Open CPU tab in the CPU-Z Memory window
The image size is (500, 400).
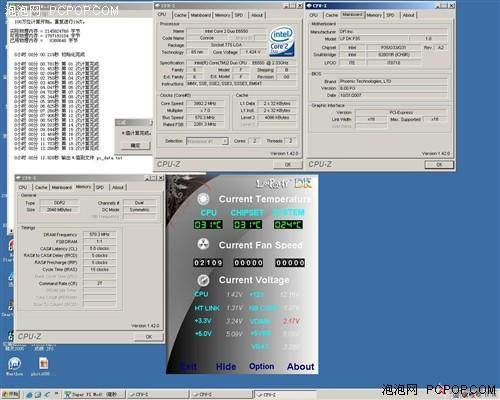pyautogui.click(x=23, y=187)
